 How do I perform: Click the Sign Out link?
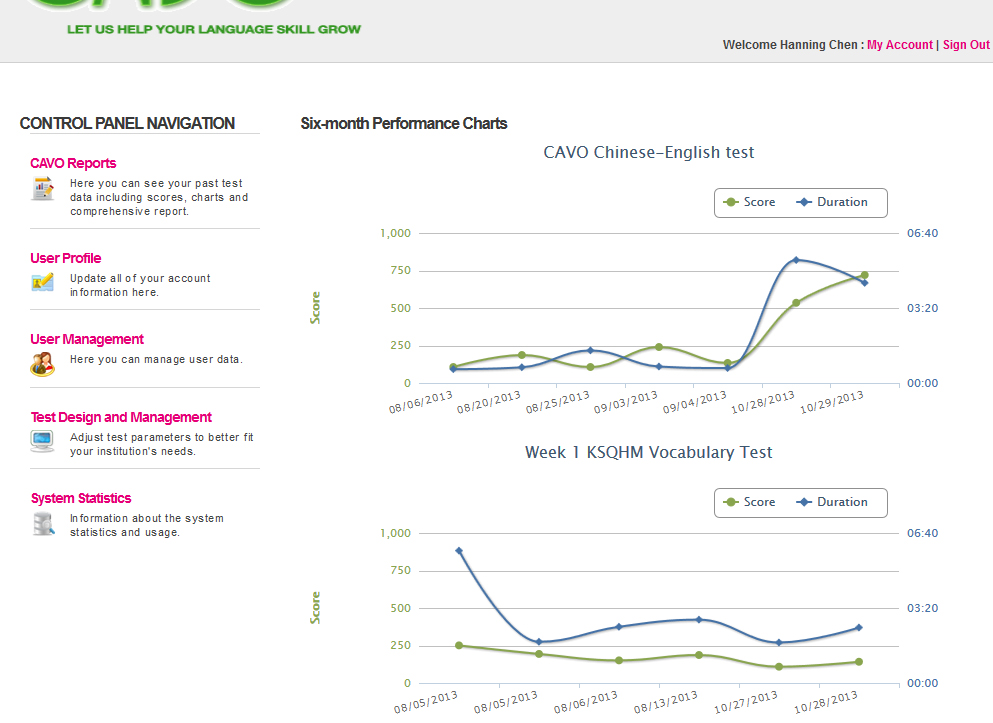point(966,45)
